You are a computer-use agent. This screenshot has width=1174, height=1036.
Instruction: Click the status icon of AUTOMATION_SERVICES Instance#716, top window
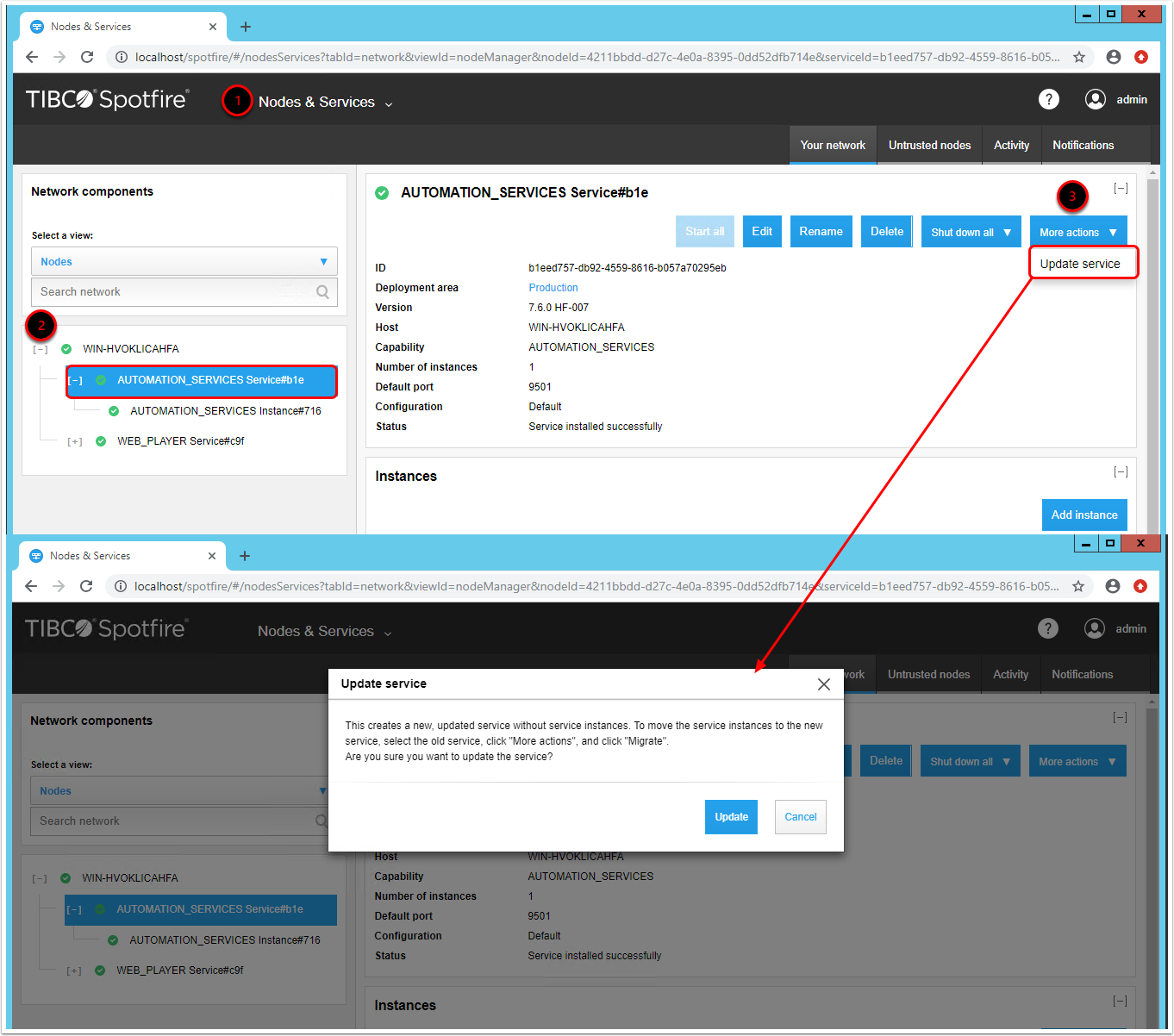[x=114, y=411]
